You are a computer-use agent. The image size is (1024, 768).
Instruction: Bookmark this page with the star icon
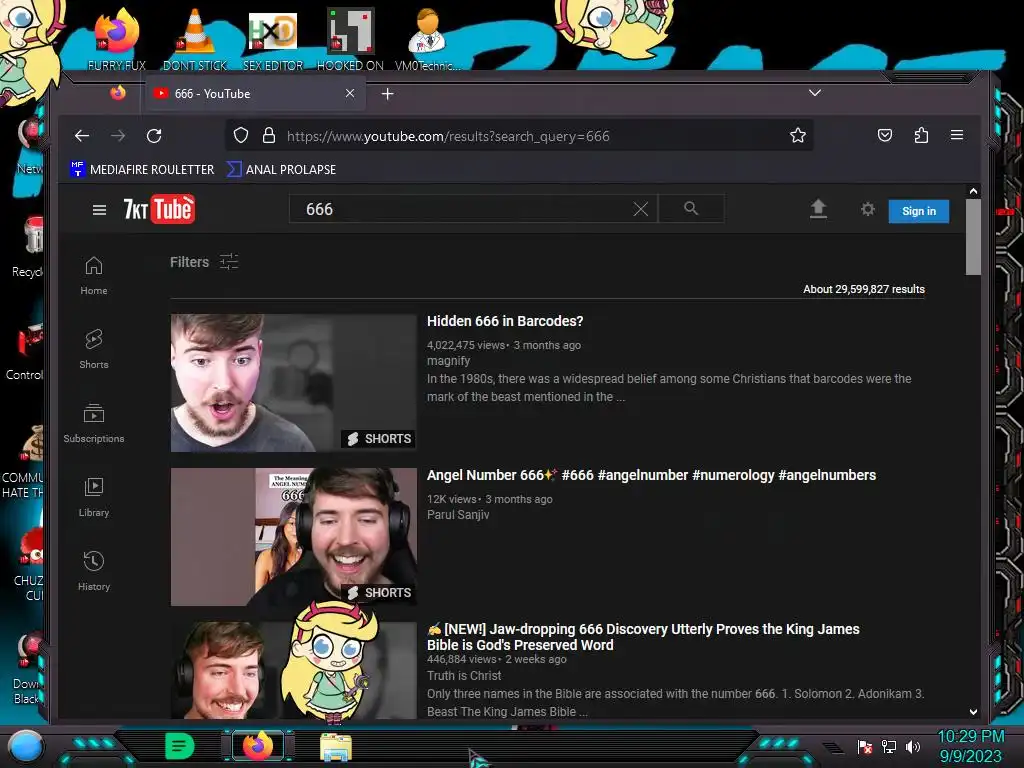pyautogui.click(x=797, y=135)
